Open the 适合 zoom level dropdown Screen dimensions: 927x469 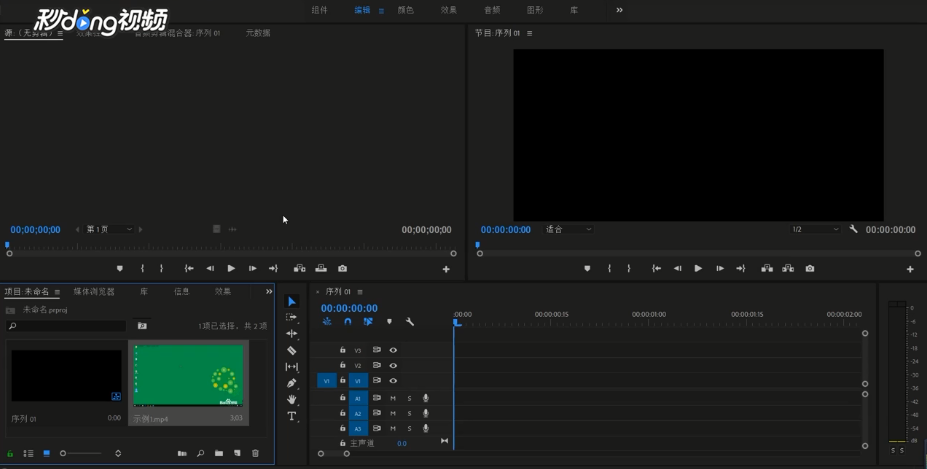[568, 229]
